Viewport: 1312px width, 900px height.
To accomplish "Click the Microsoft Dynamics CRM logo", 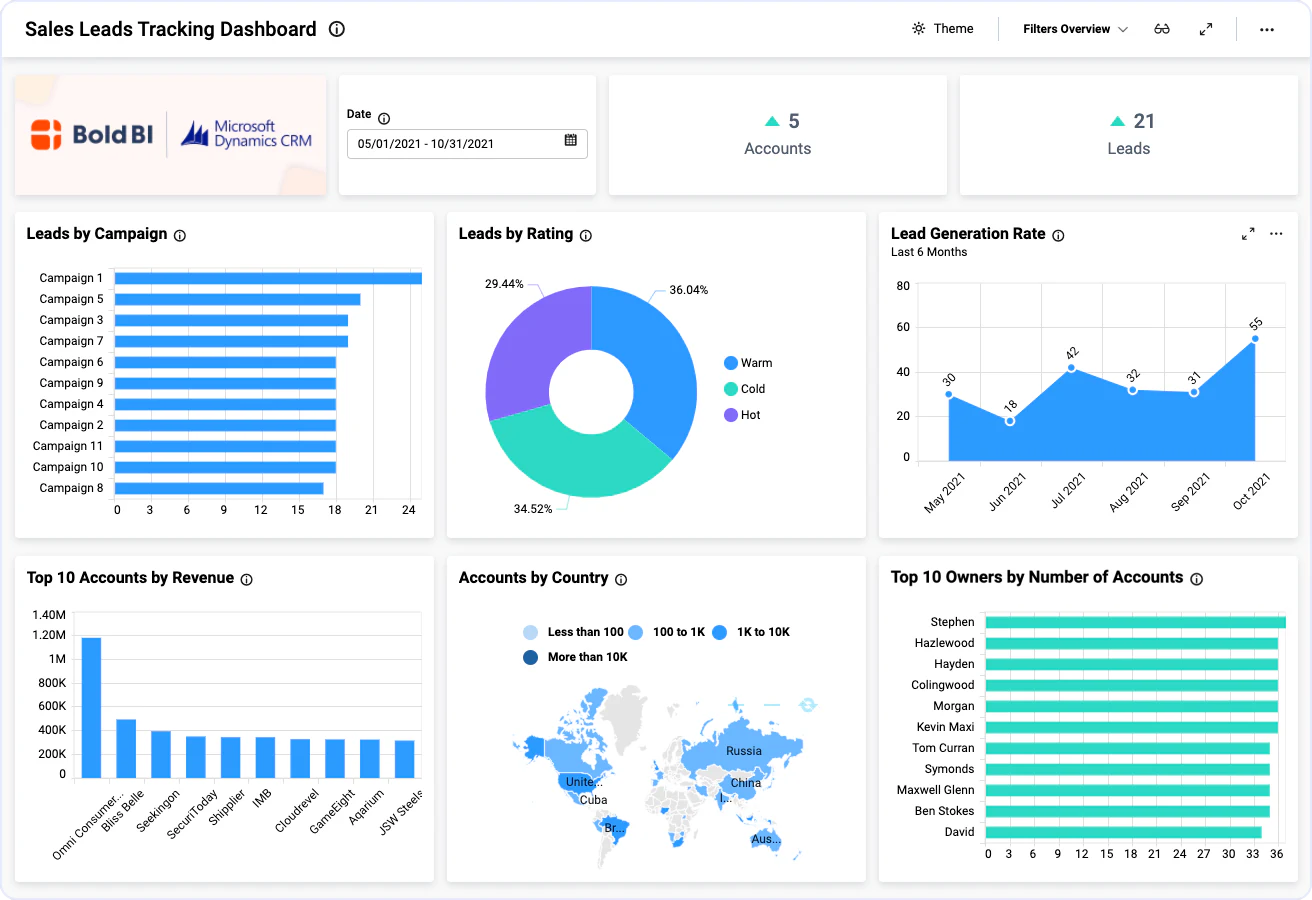I will [x=246, y=134].
